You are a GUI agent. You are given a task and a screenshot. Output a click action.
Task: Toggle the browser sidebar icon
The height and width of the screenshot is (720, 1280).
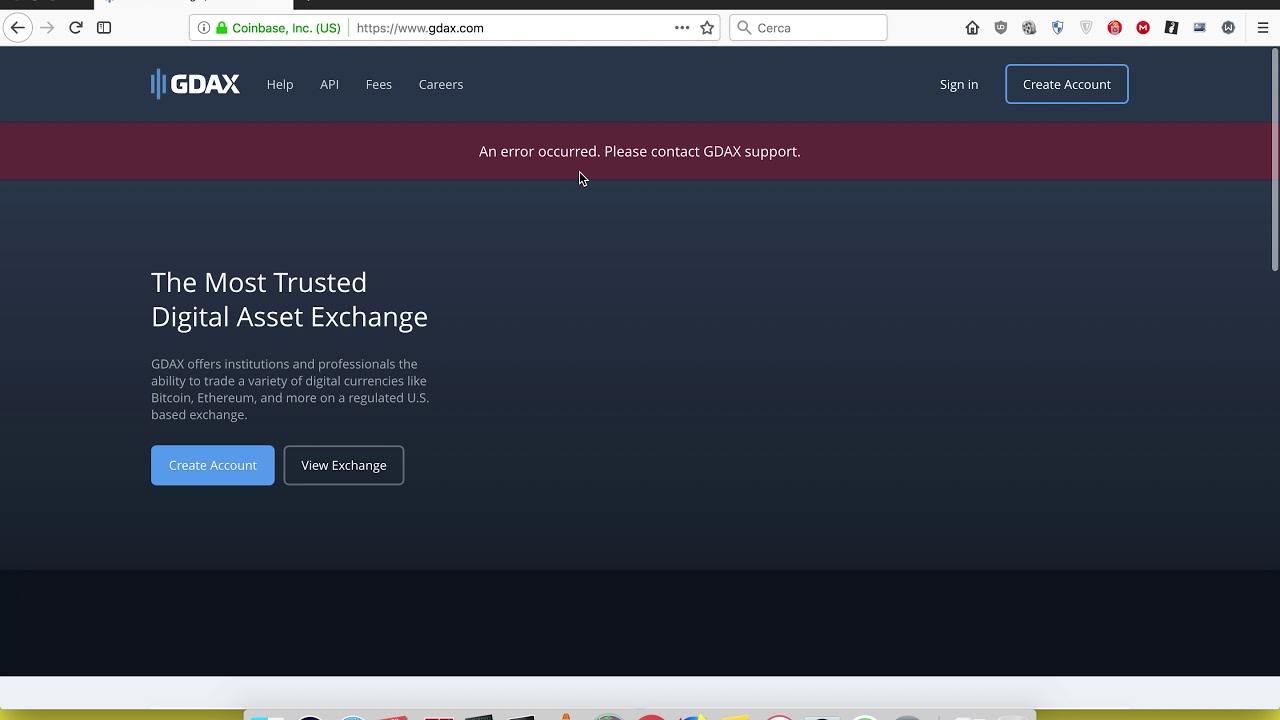point(104,28)
